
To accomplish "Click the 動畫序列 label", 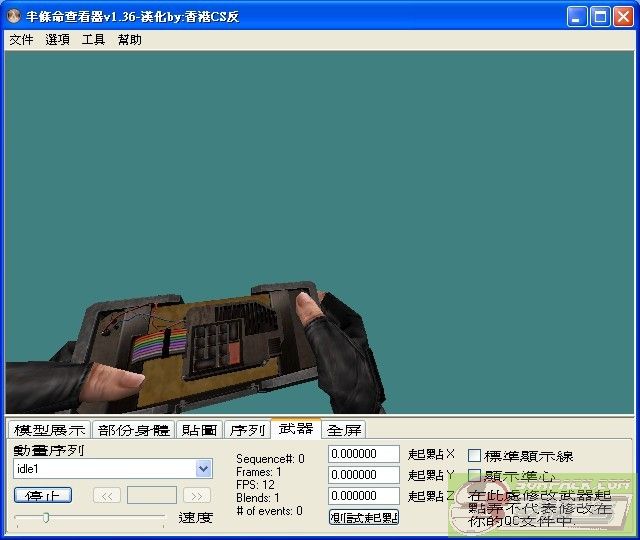I will pos(49,450).
